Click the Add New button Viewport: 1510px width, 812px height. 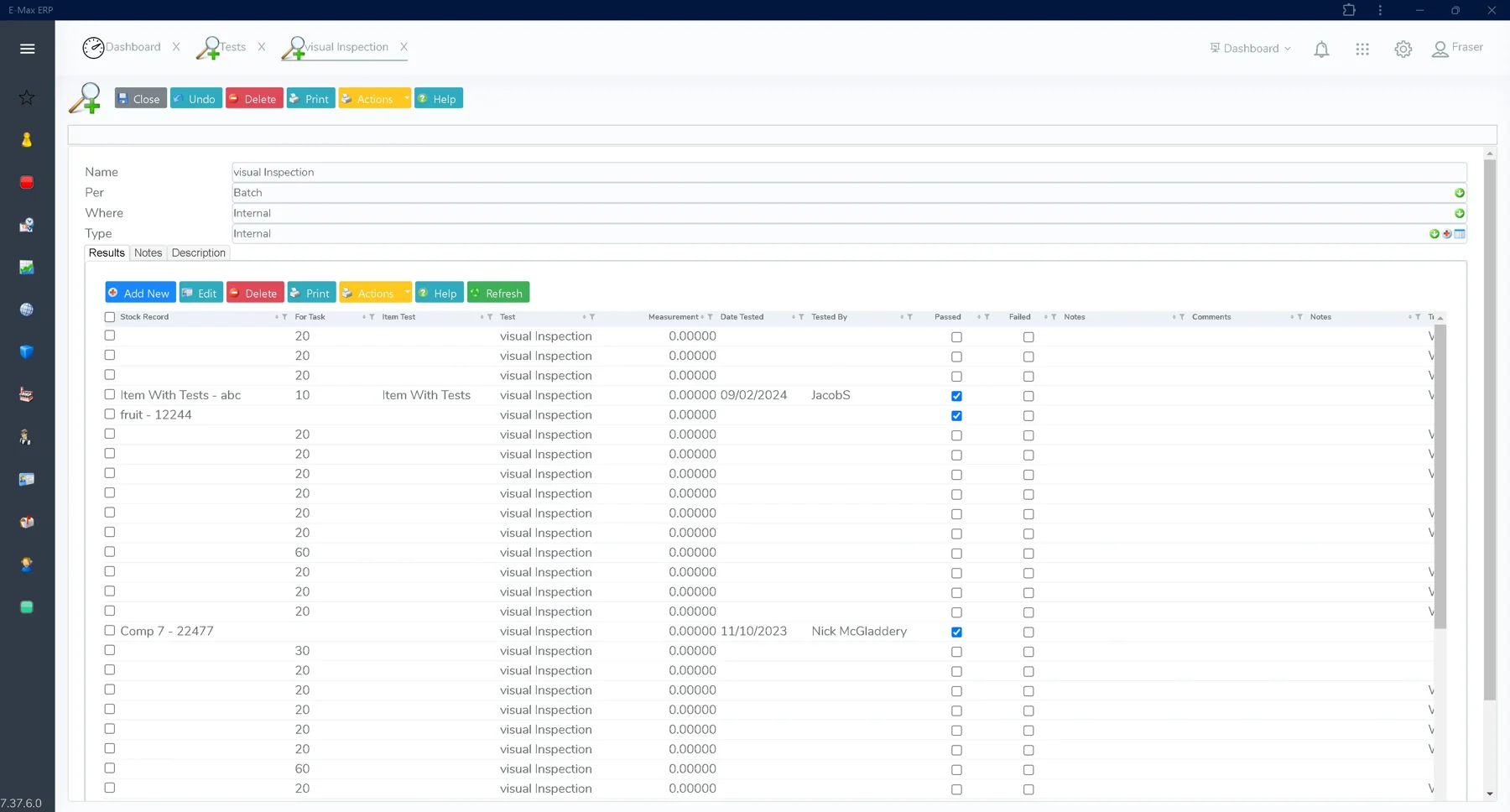(x=140, y=293)
